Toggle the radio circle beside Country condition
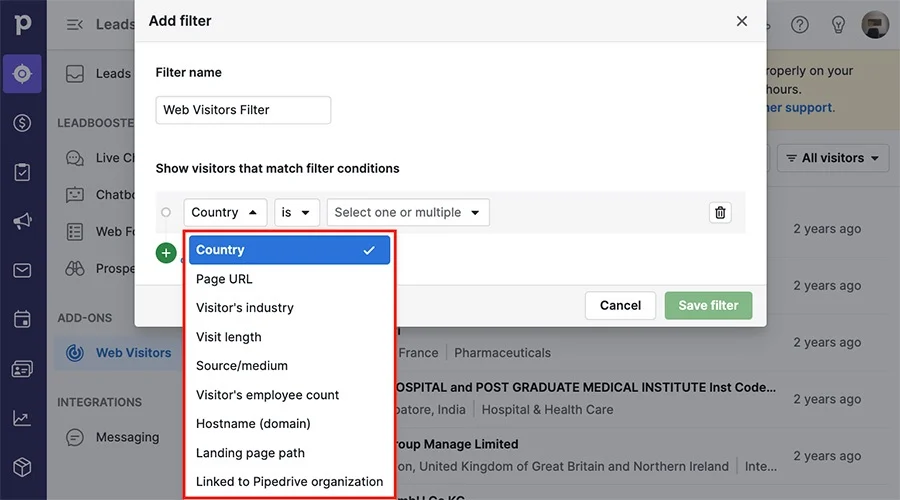This screenshot has width=900, height=500. click(x=166, y=212)
